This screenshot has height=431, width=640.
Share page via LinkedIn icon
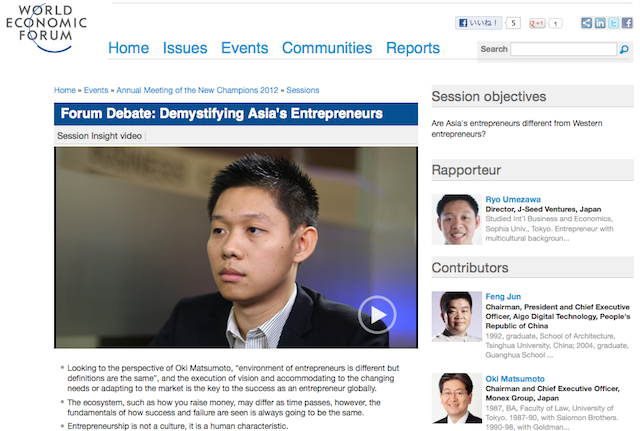coord(600,23)
